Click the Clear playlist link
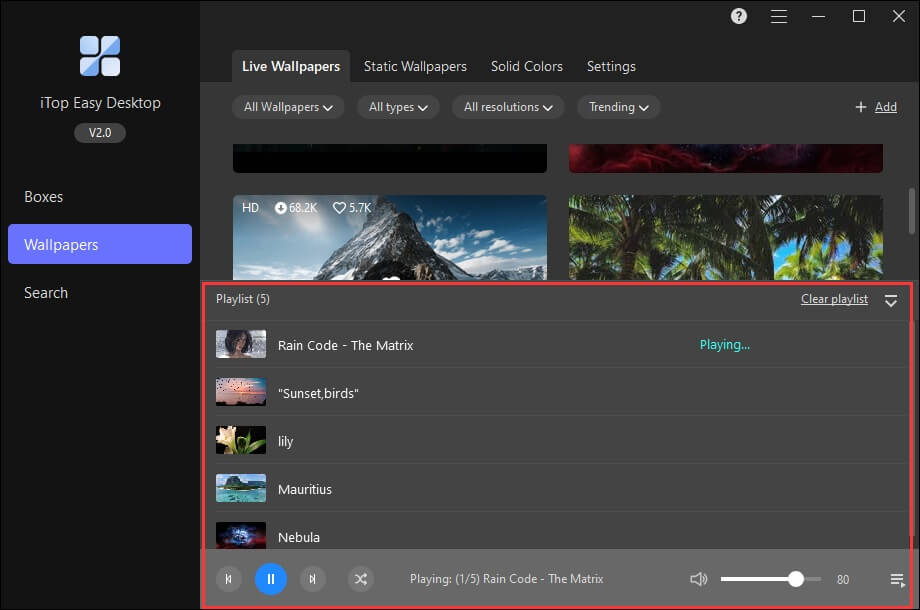The height and width of the screenshot is (610, 920). pos(834,299)
